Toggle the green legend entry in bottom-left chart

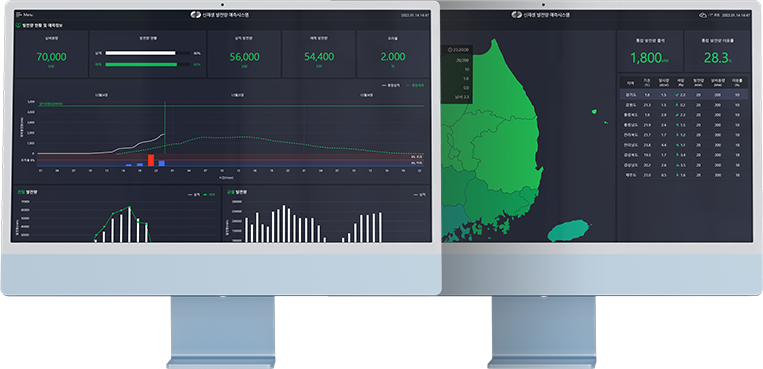[210, 195]
